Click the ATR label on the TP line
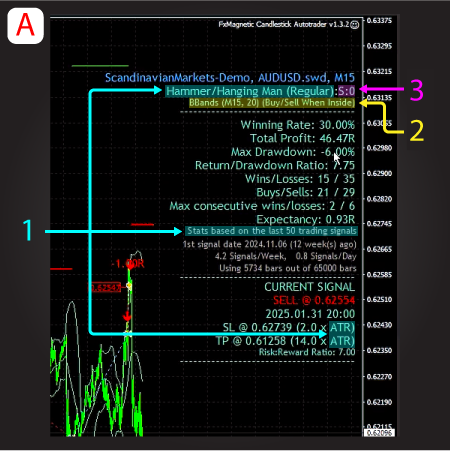This screenshot has width=450, height=451. click(x=342, y=341)
